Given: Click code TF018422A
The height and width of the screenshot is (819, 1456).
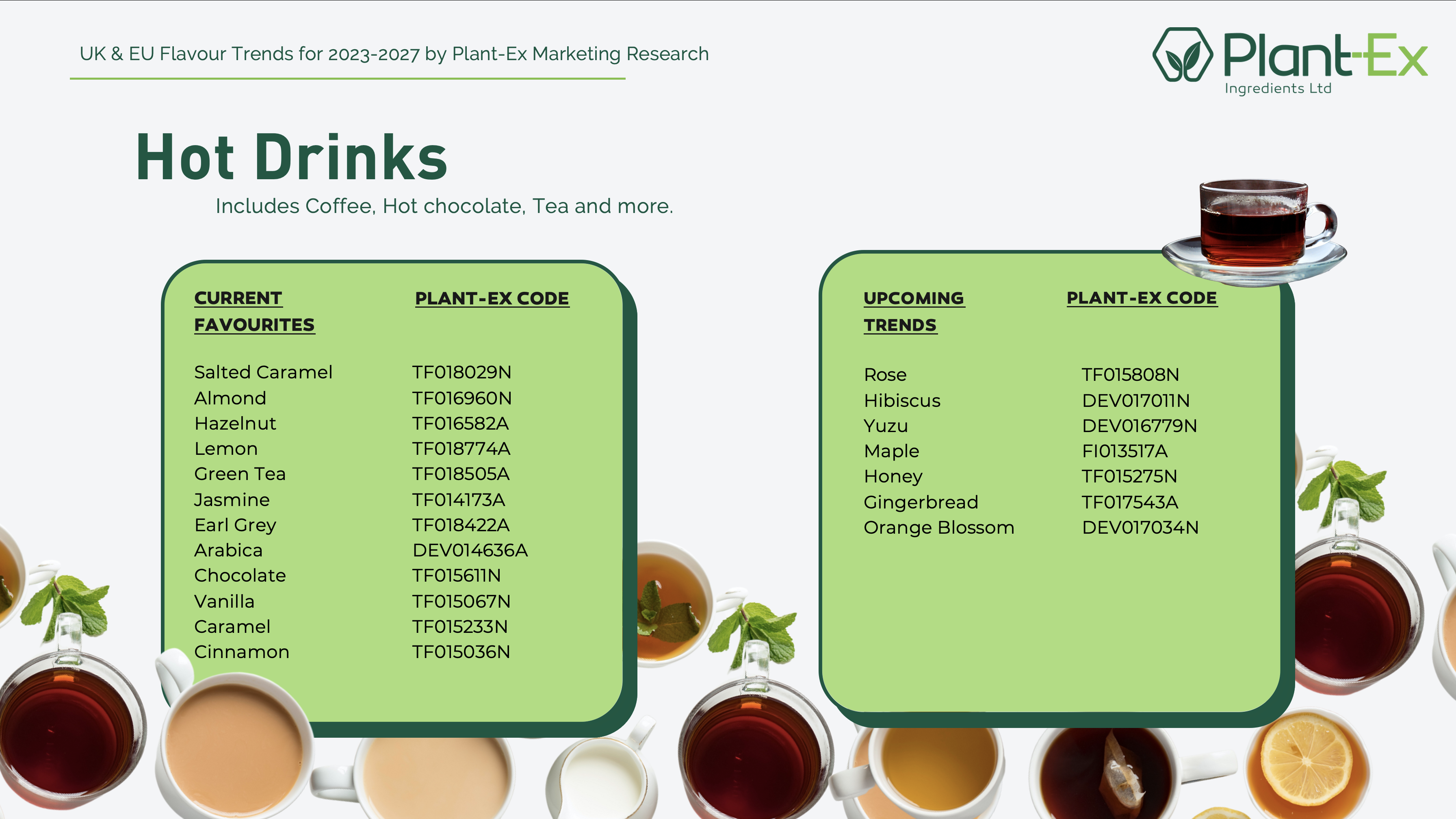Looking at the screenshot, I should 461,526.
